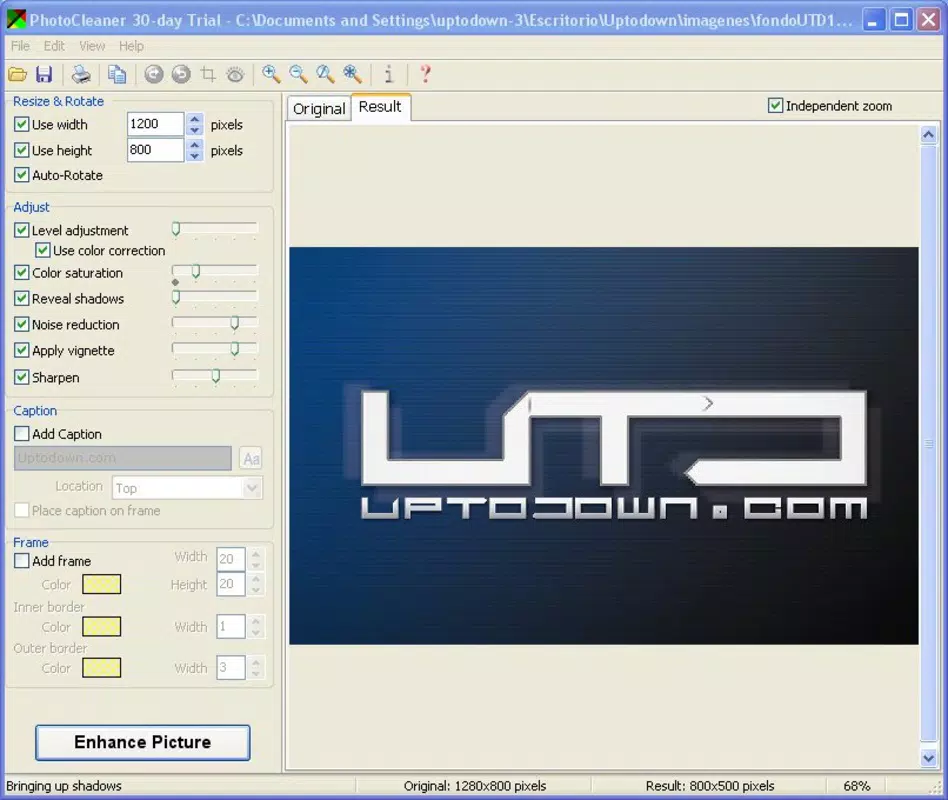Zoom in with the plus magnifier
This screenshot has width=948, height=800.
tap(271, 74)
